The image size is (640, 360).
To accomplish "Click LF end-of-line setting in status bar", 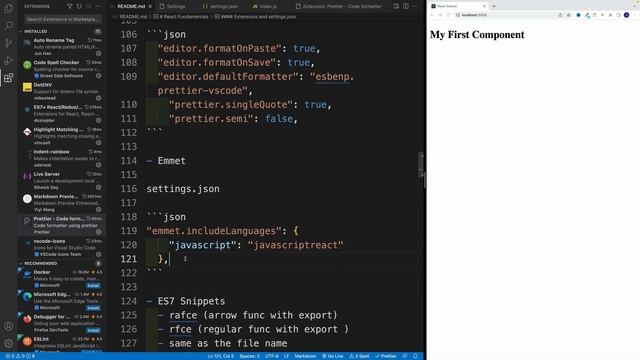I will 287,356.
